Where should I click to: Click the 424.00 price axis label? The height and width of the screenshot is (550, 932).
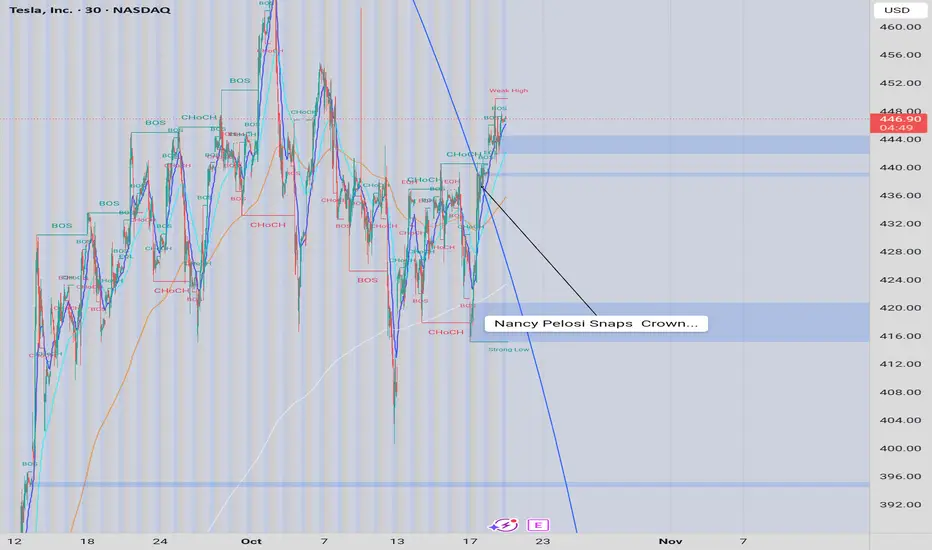(x=900, y=279)
